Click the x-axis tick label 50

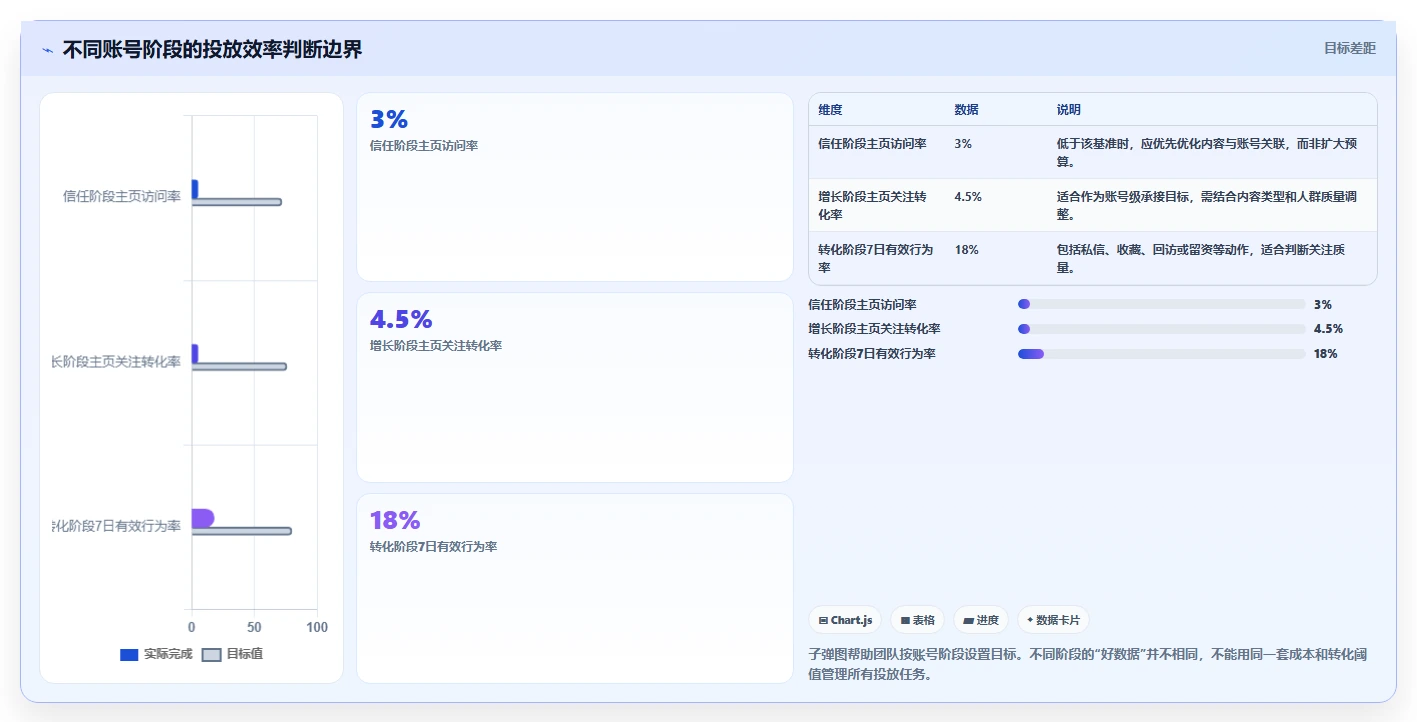click(x=254, y=627)
